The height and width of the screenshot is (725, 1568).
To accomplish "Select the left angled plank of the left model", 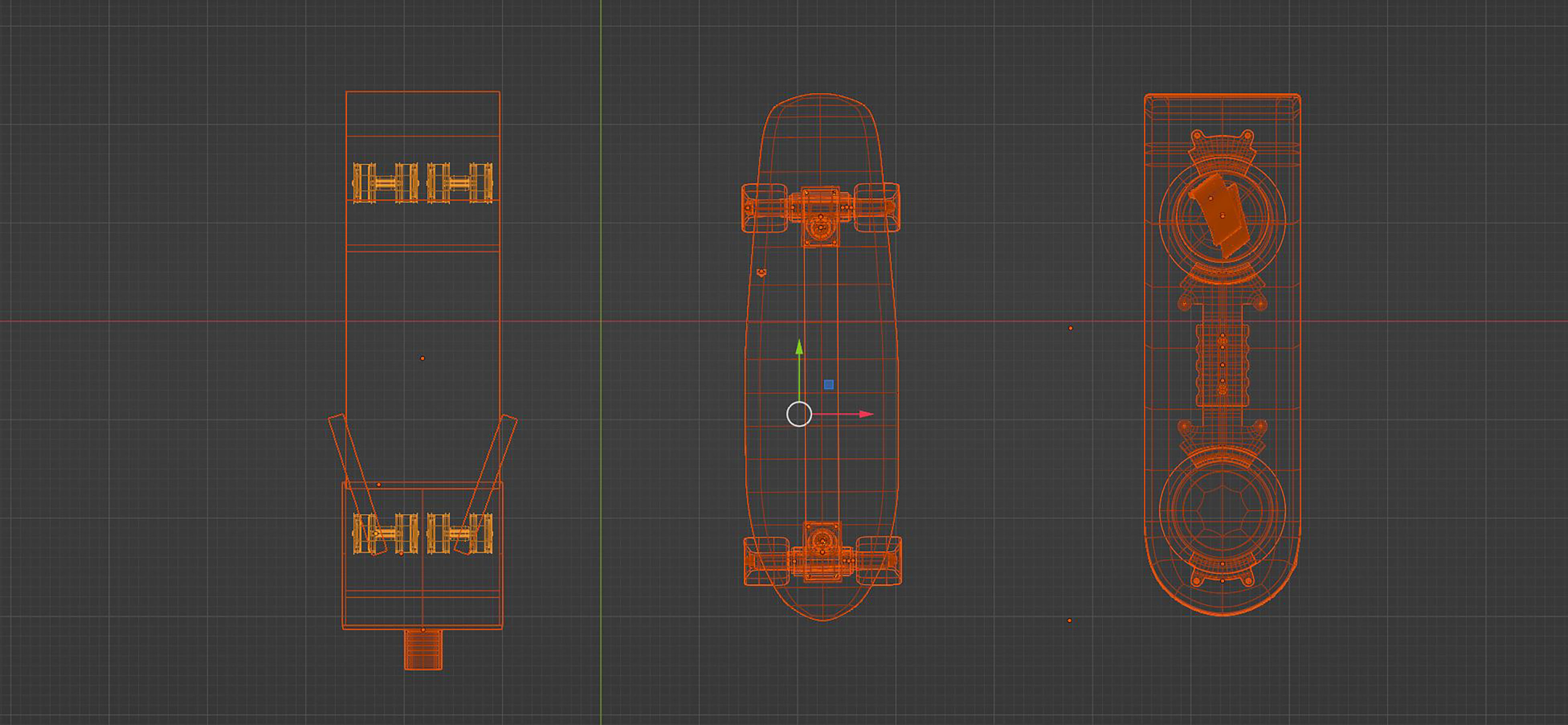I will pyautogui.click(x=357, y=484).
